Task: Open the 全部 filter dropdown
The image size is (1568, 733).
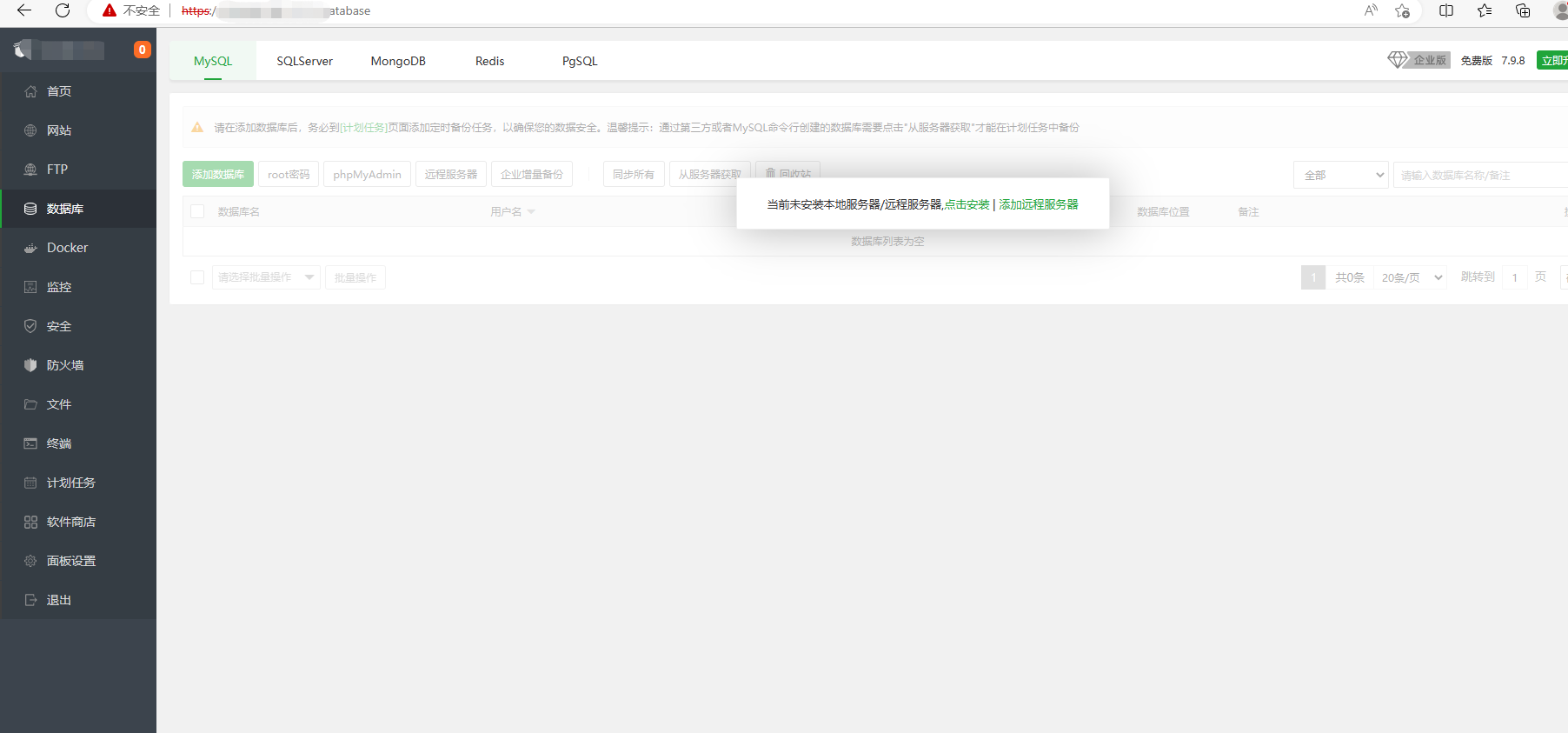Action: pyautogui.click(x=1341, y=175)
